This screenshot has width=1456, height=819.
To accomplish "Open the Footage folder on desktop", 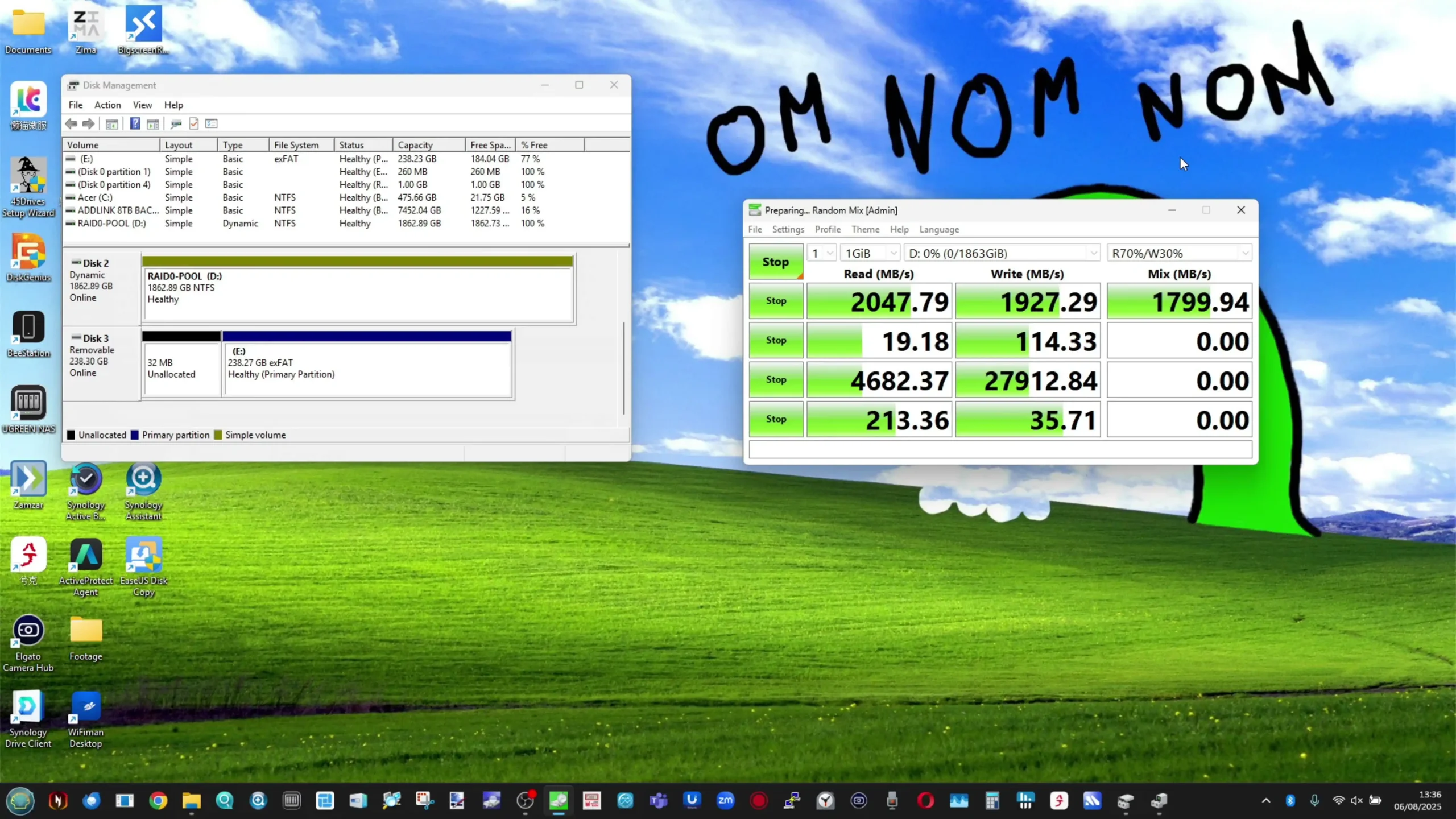I will coord(86,638).
